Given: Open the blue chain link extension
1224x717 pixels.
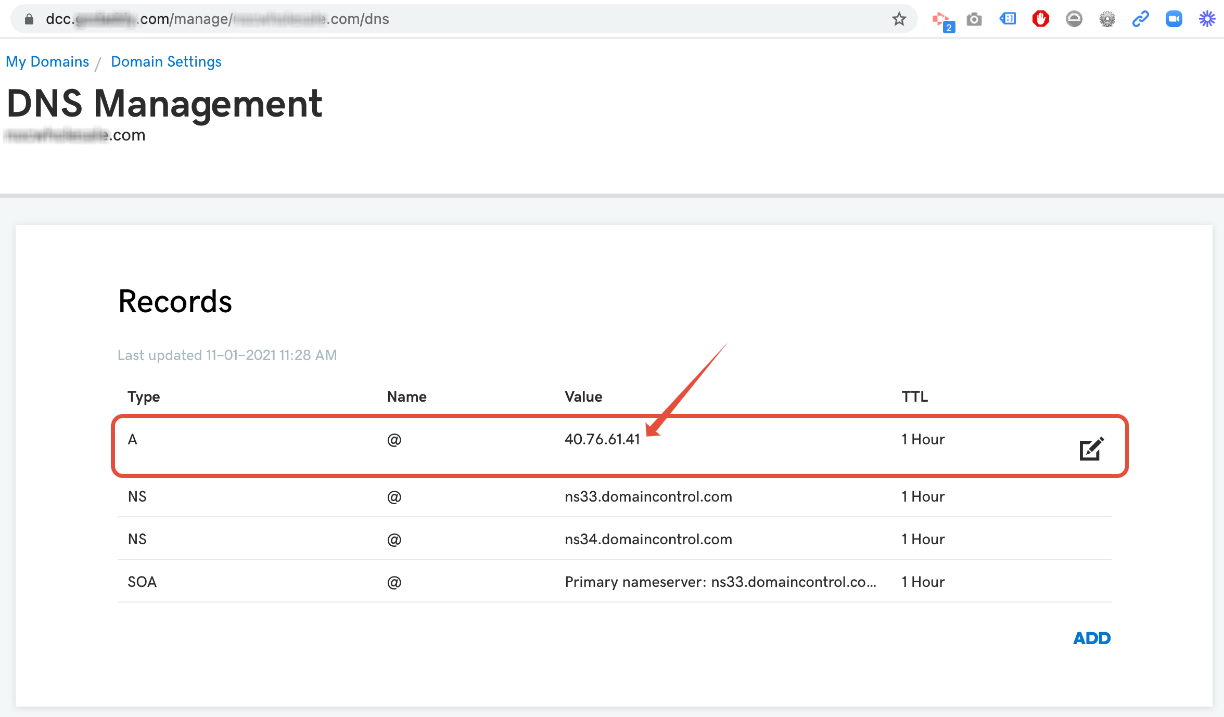Looking at the screenshot, I should 1140,19.
